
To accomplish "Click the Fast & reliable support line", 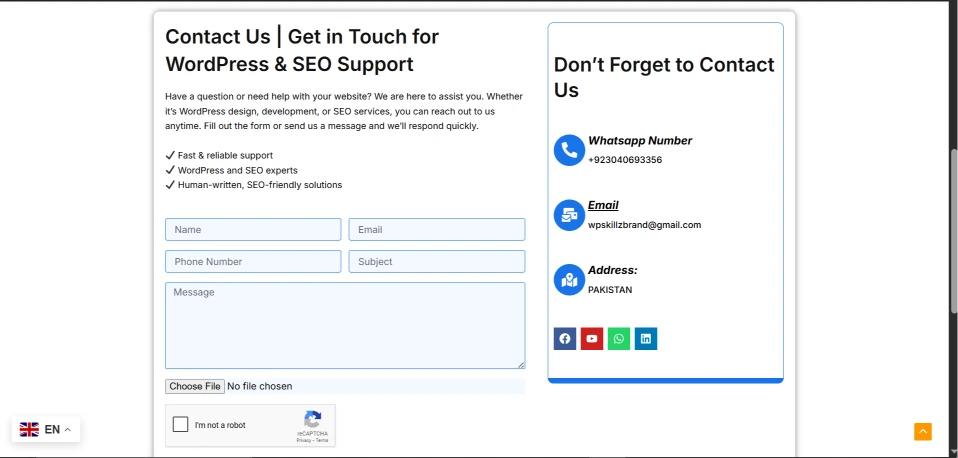I will (219, 156).
